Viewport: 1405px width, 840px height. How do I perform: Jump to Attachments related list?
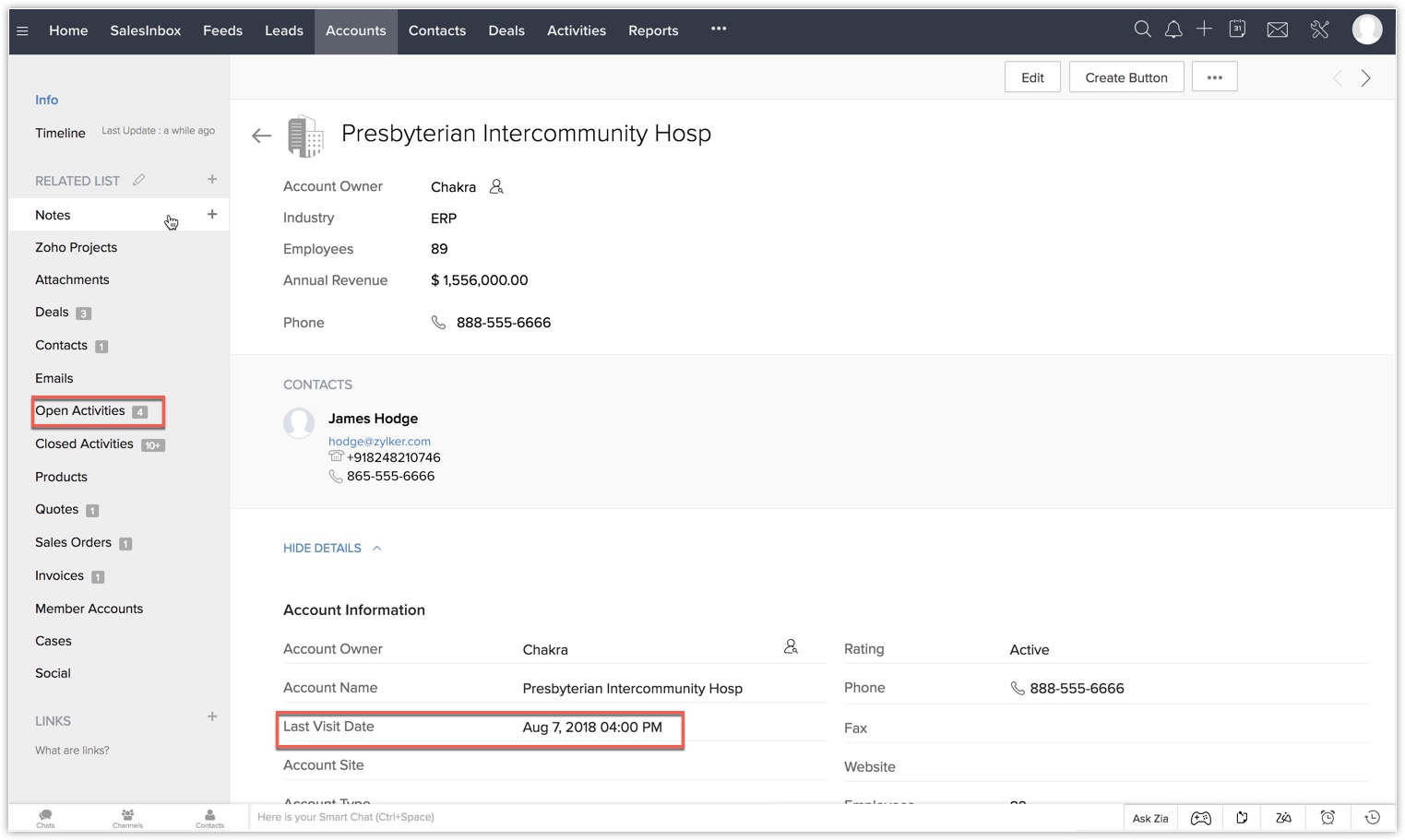coord(72,279)
